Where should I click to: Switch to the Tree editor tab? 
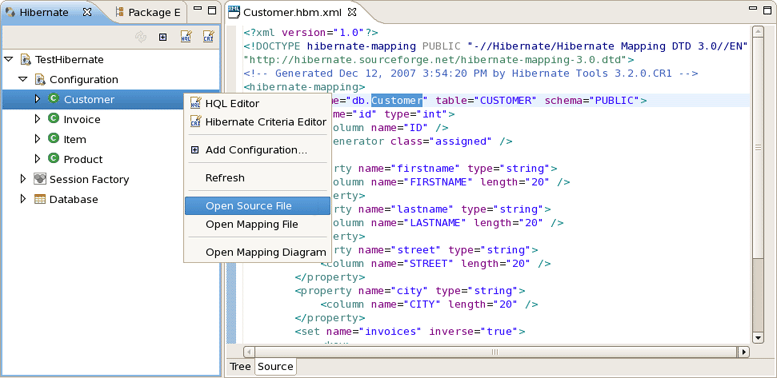click(240, 367)
